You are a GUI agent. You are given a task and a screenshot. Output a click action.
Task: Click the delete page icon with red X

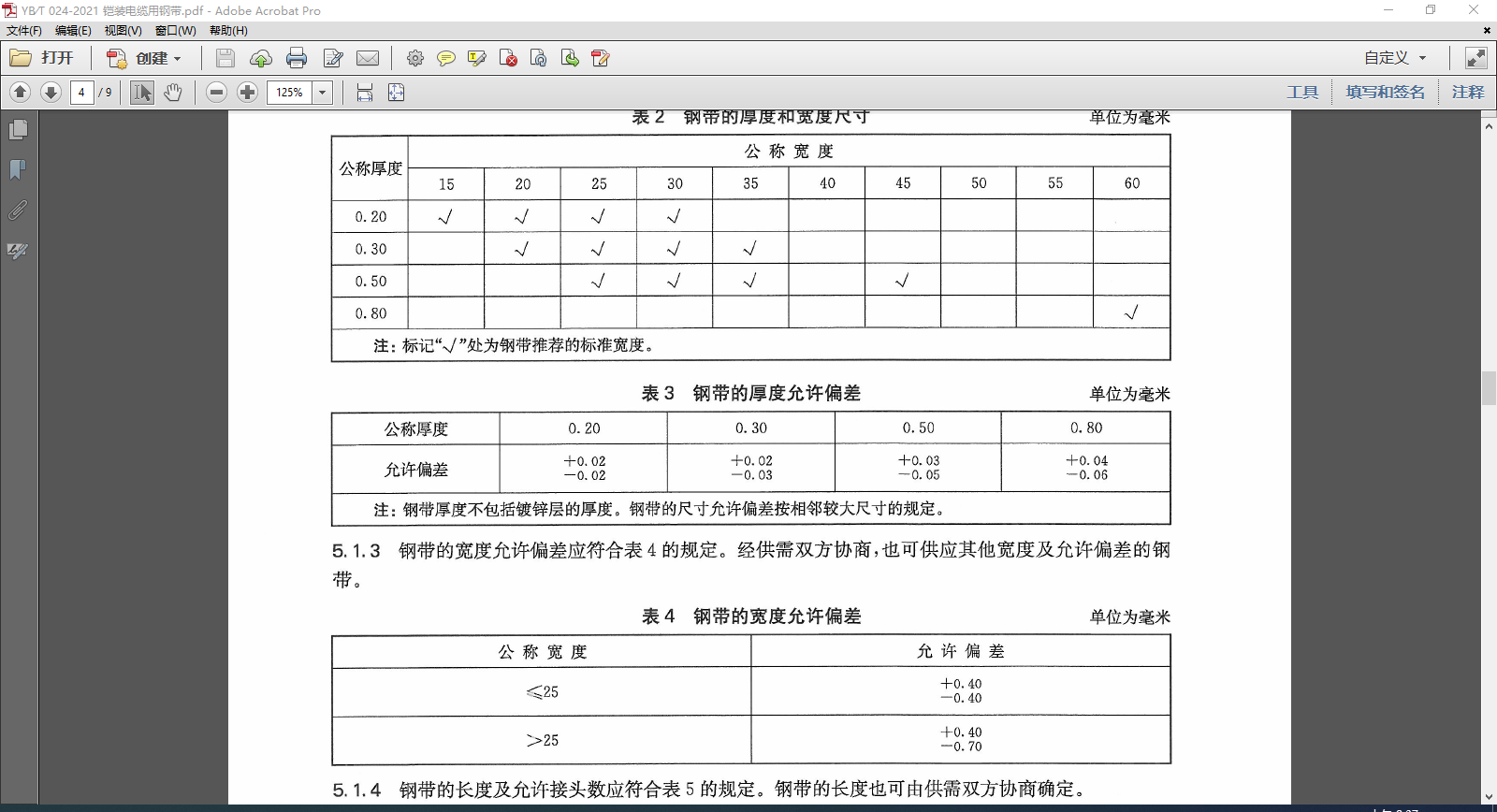click(x=508, y=58)
